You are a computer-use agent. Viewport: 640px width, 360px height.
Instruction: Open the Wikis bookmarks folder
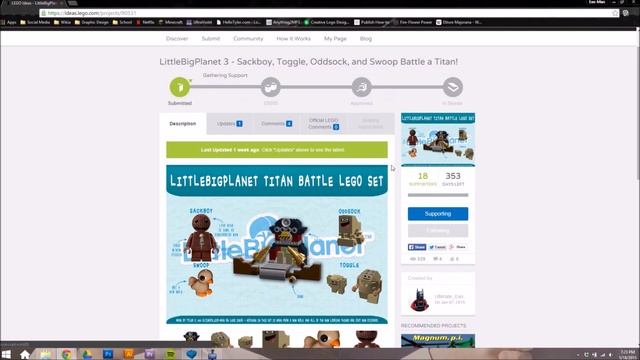[62, 22]
